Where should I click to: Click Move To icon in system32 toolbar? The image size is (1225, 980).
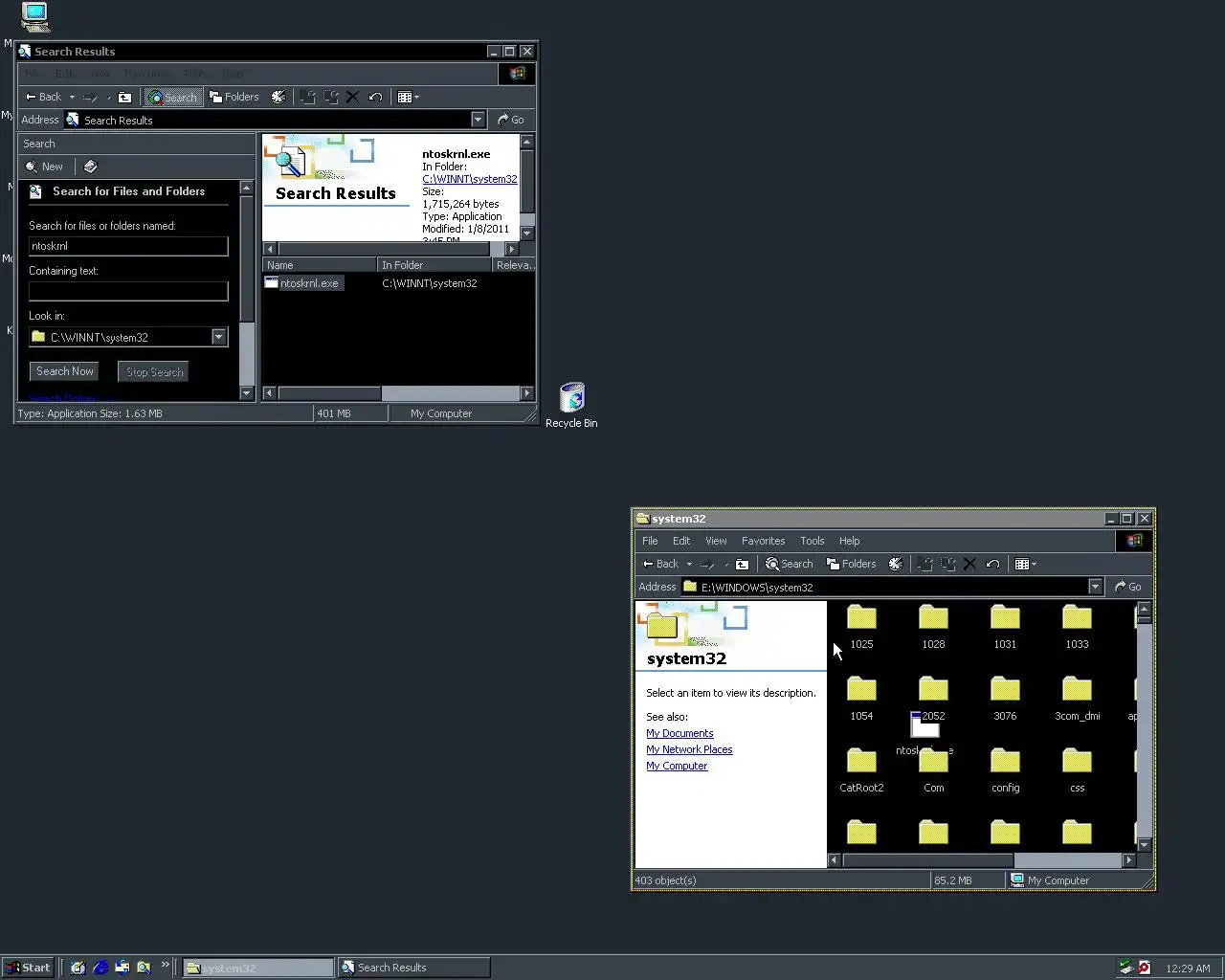[x=924, y=564]
